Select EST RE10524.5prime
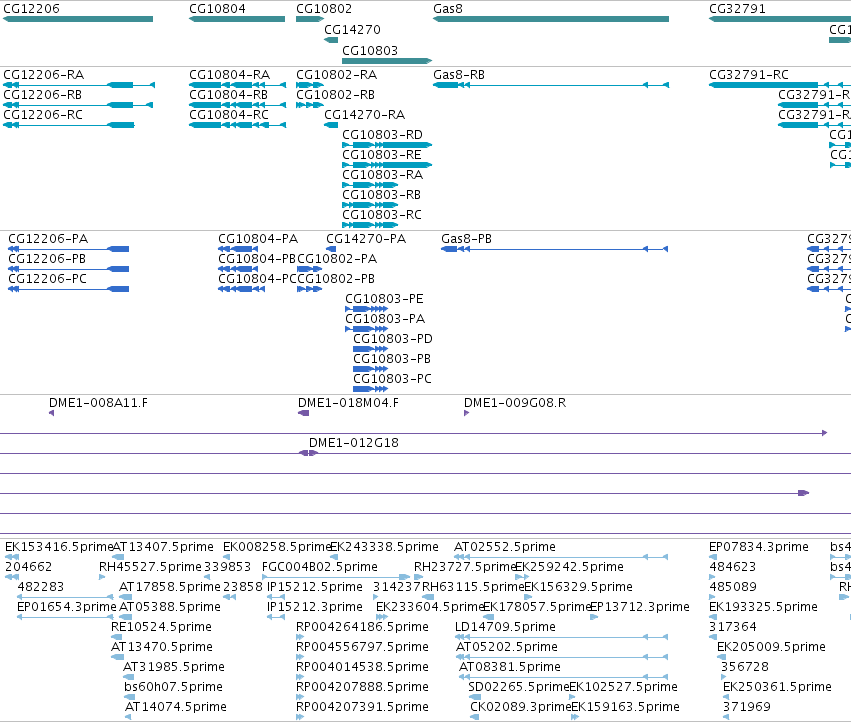Viewport: 851px width, 722px height. pos(118,637)
